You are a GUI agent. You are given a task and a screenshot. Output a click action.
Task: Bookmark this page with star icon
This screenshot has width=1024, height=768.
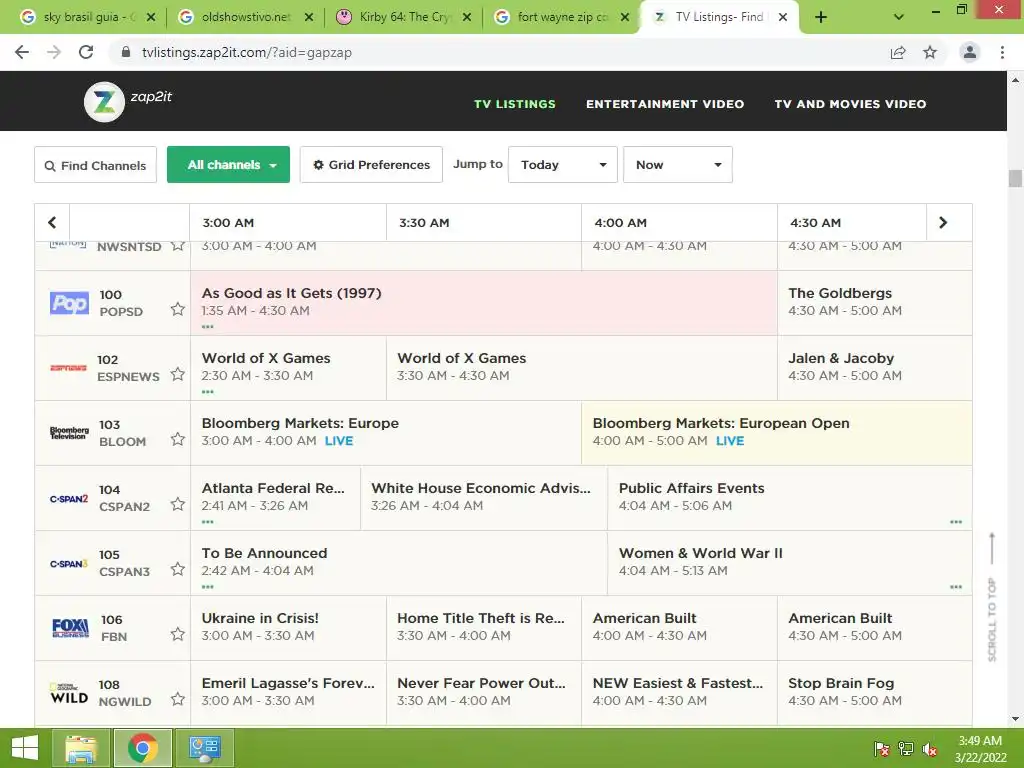930,52
